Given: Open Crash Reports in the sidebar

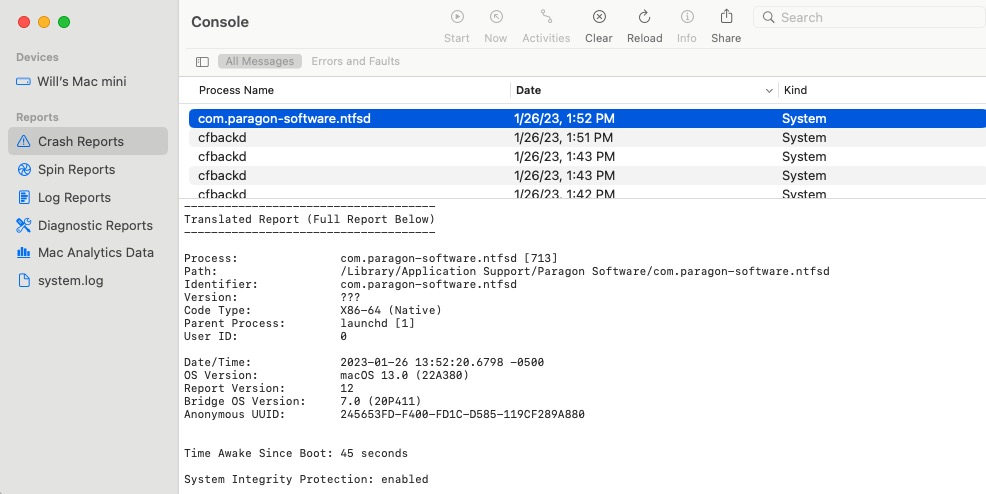Looking at the screenshot, I should click(x=88, y=141).
